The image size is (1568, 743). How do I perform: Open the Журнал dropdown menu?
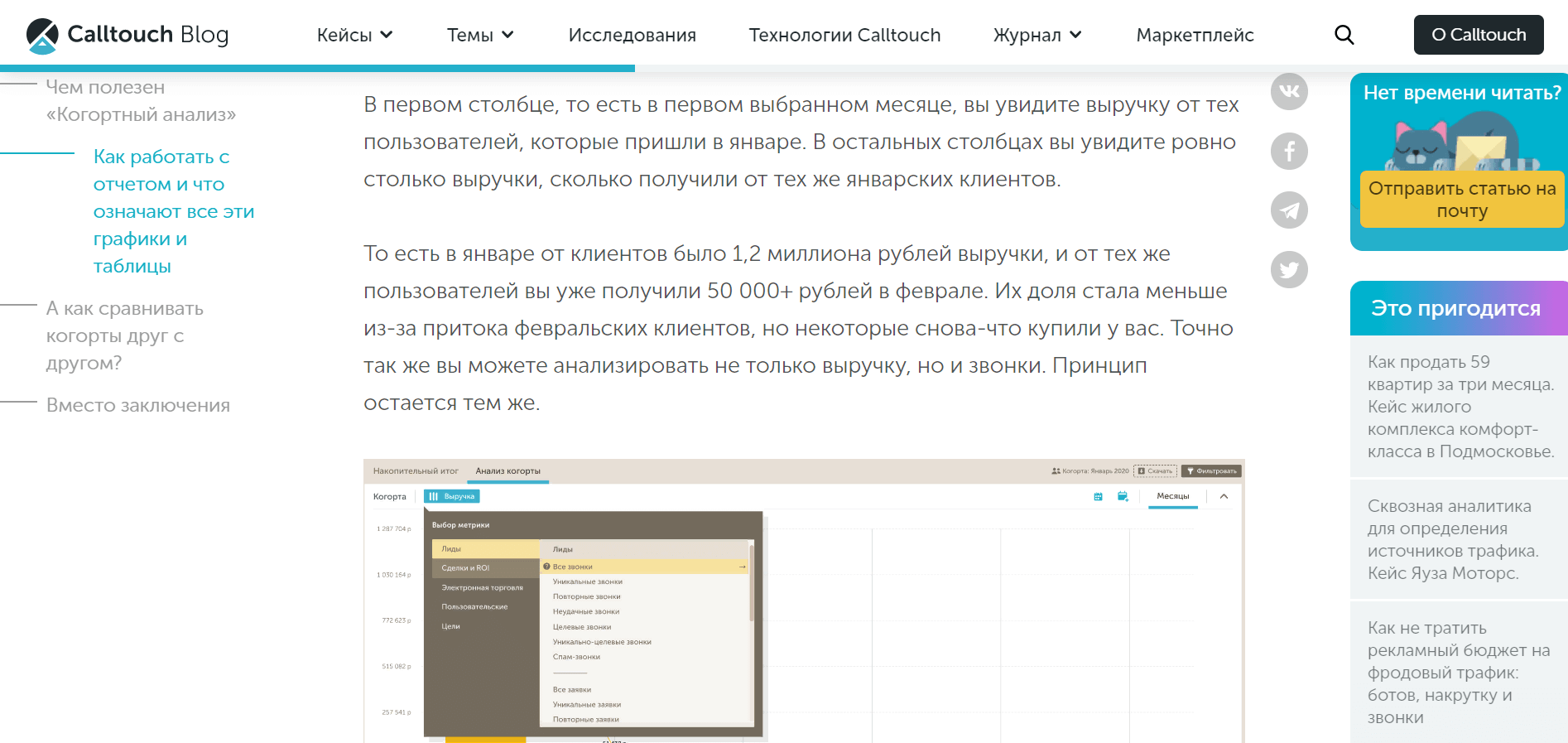1037,35
